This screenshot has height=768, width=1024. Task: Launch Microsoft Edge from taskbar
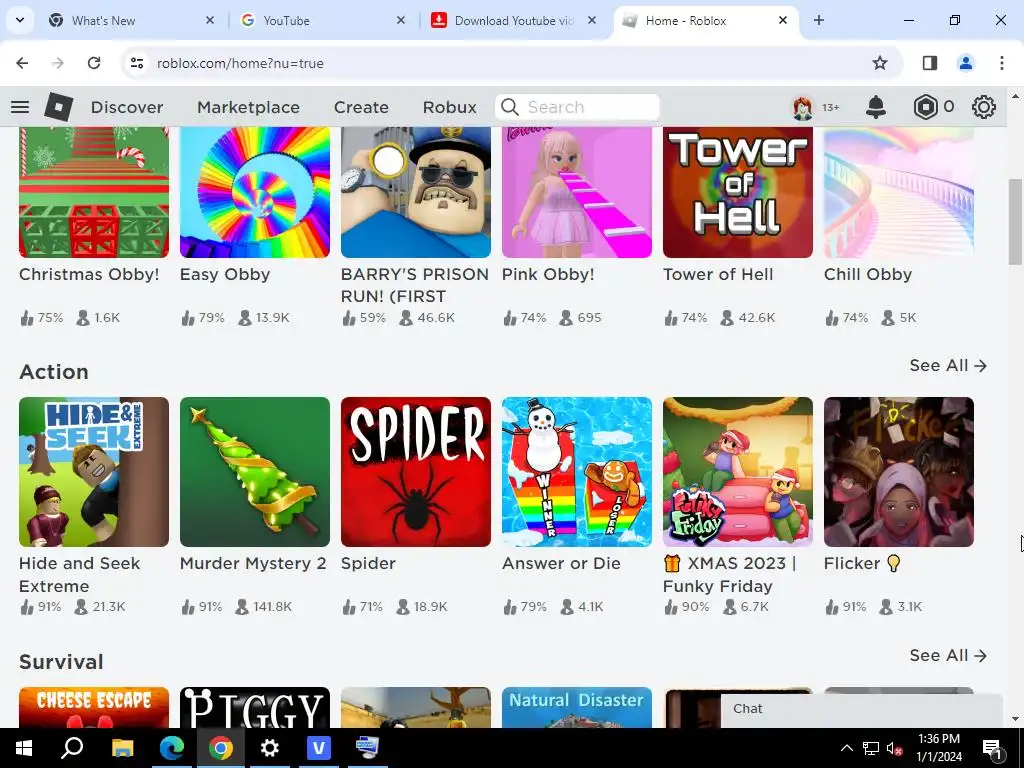coord(172,748)
